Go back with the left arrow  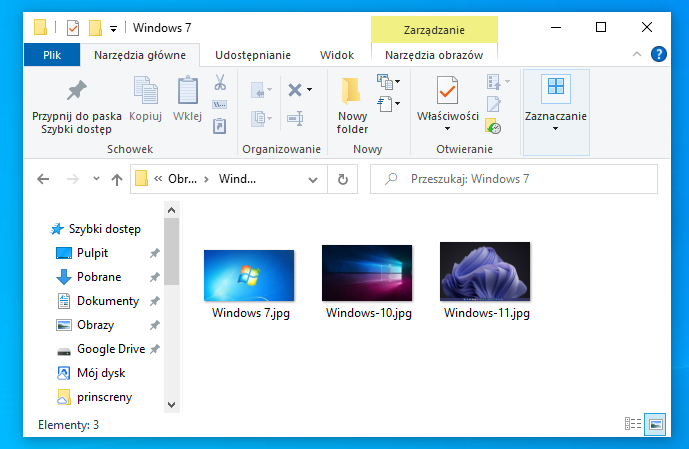pos(43,179)
